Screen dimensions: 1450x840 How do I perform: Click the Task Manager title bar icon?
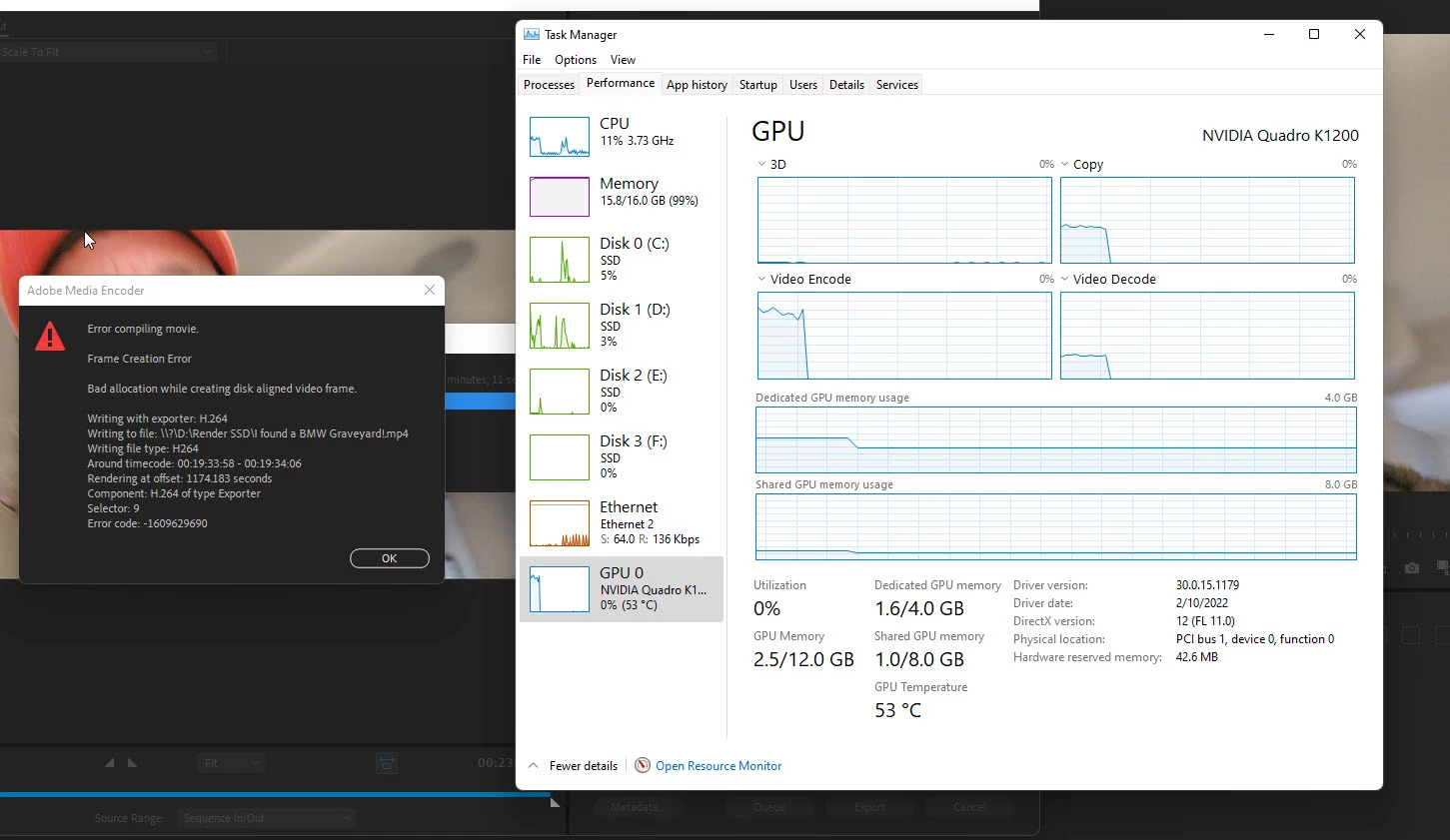(532, 35)
